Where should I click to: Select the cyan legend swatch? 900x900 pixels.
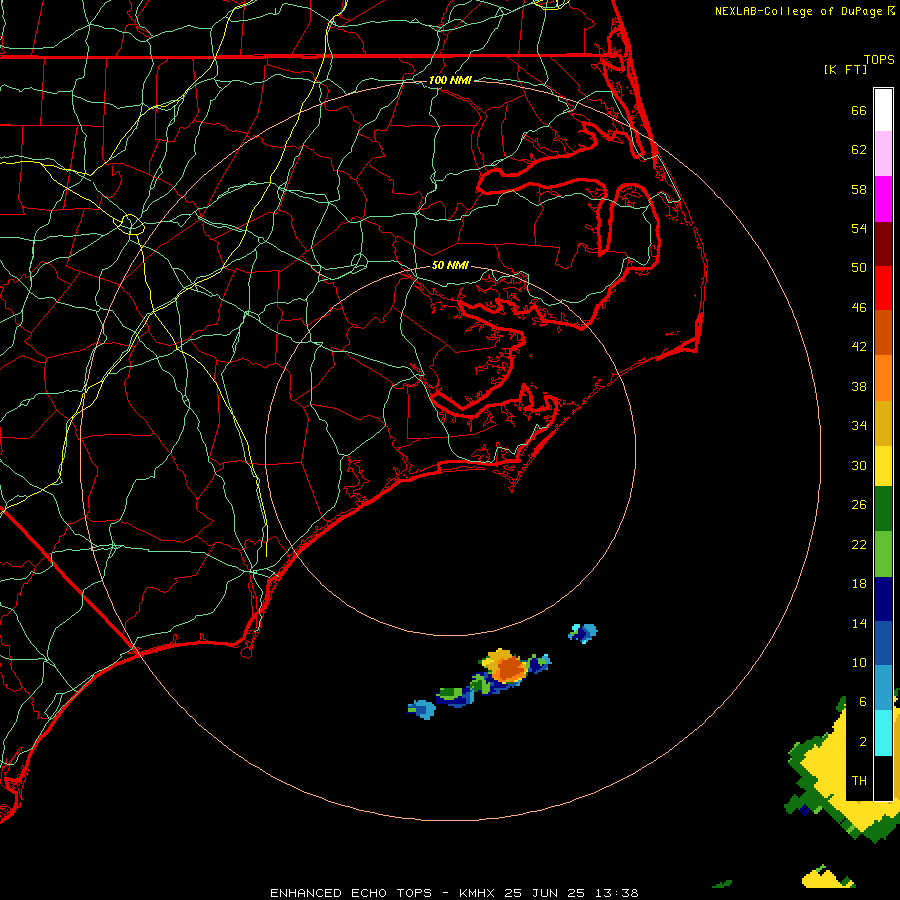[x=883, y=733]
